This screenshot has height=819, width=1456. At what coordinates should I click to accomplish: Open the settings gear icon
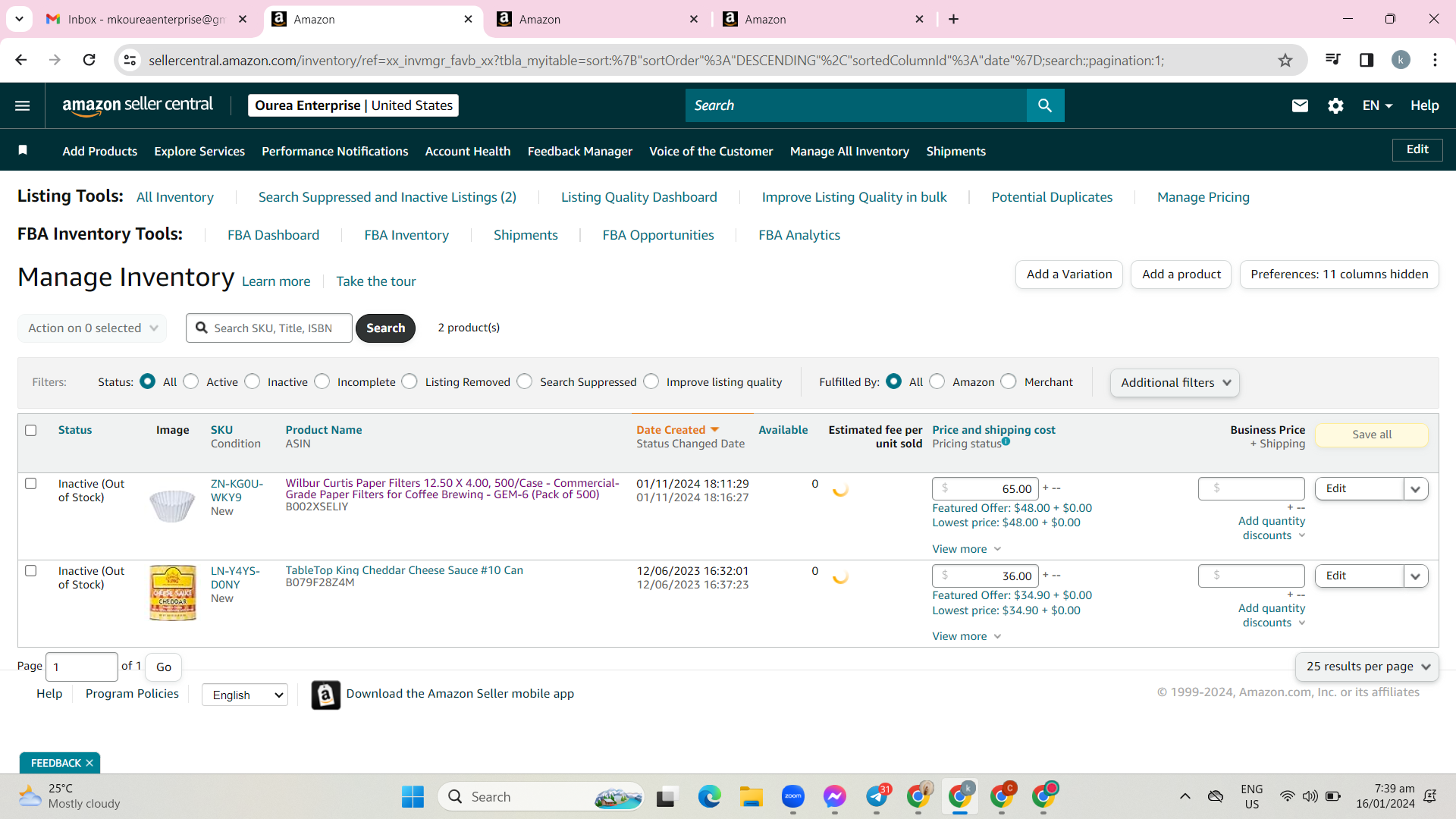[x=1335, y=105]
